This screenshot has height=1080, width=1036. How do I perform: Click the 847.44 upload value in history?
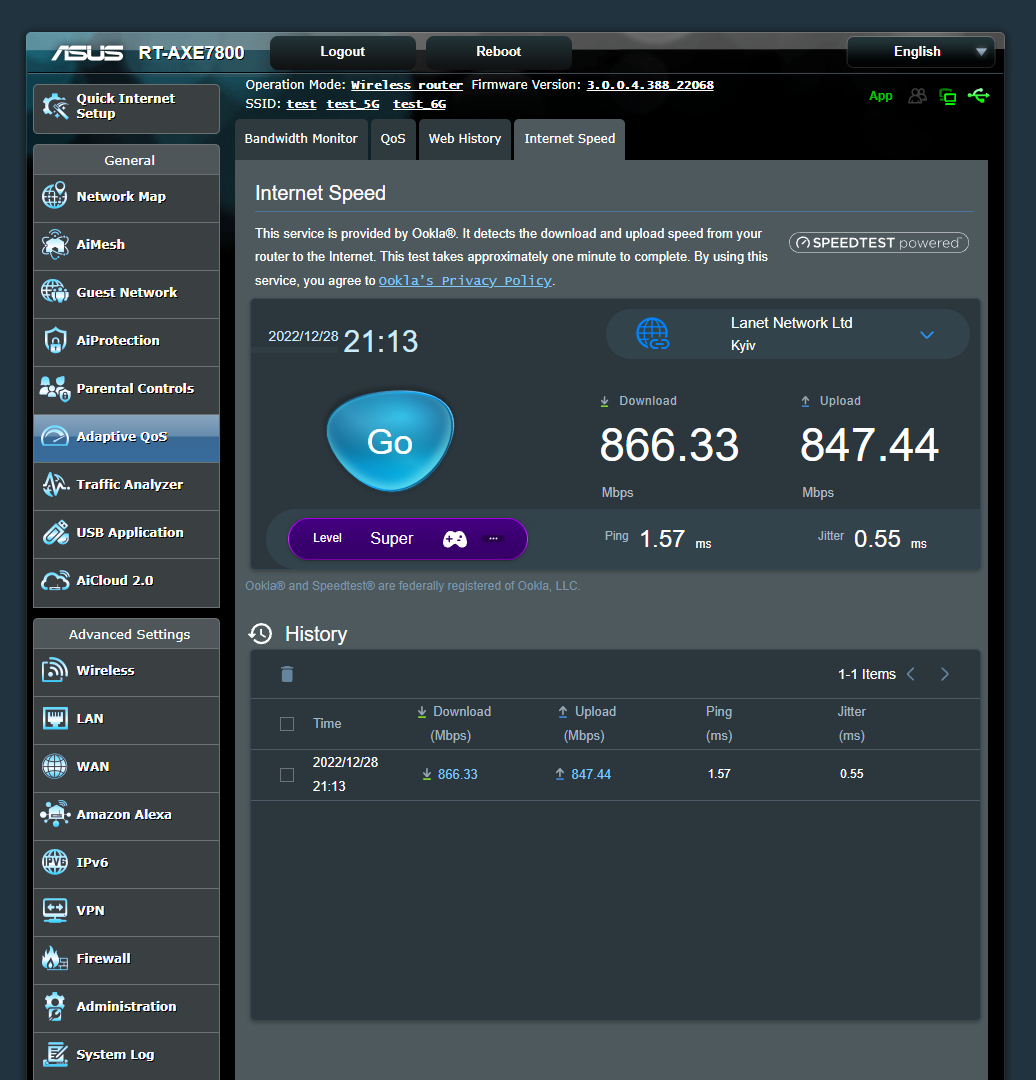(x=591, y=774)
